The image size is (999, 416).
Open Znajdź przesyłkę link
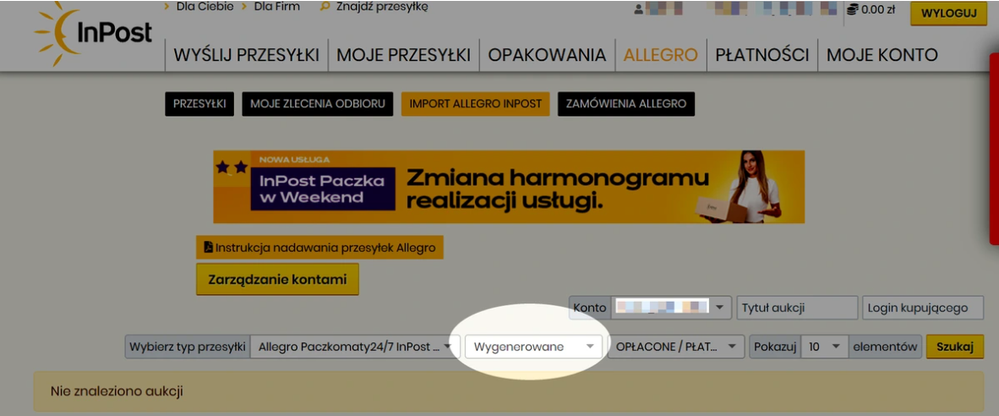[382, 7]
